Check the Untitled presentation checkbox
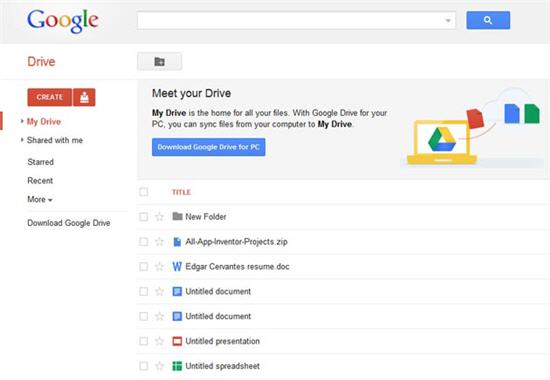This screenshot has width=550, height=380. pyautogui.click(x=143, y=341)
